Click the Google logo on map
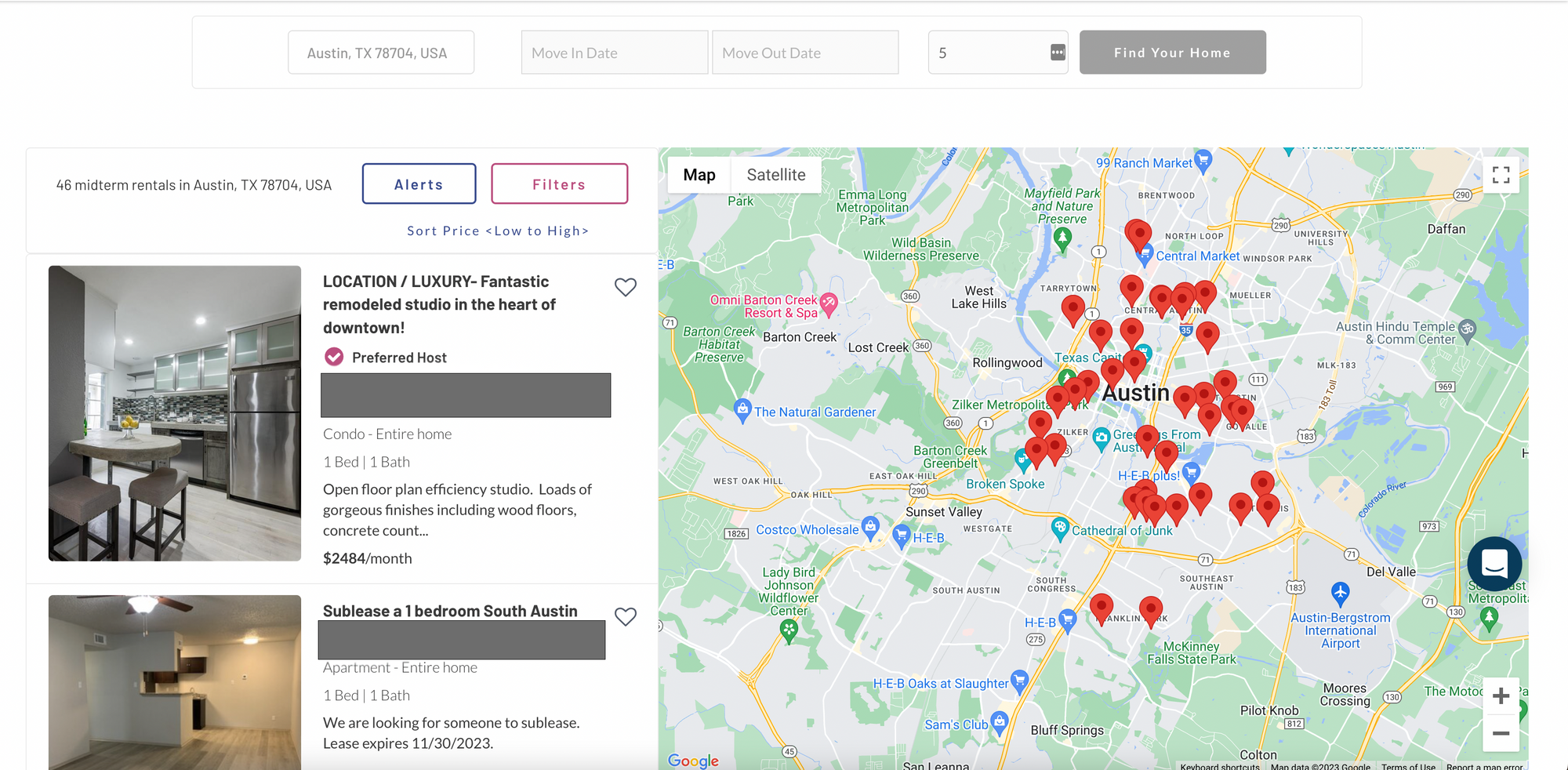 [x=693, y=760]
